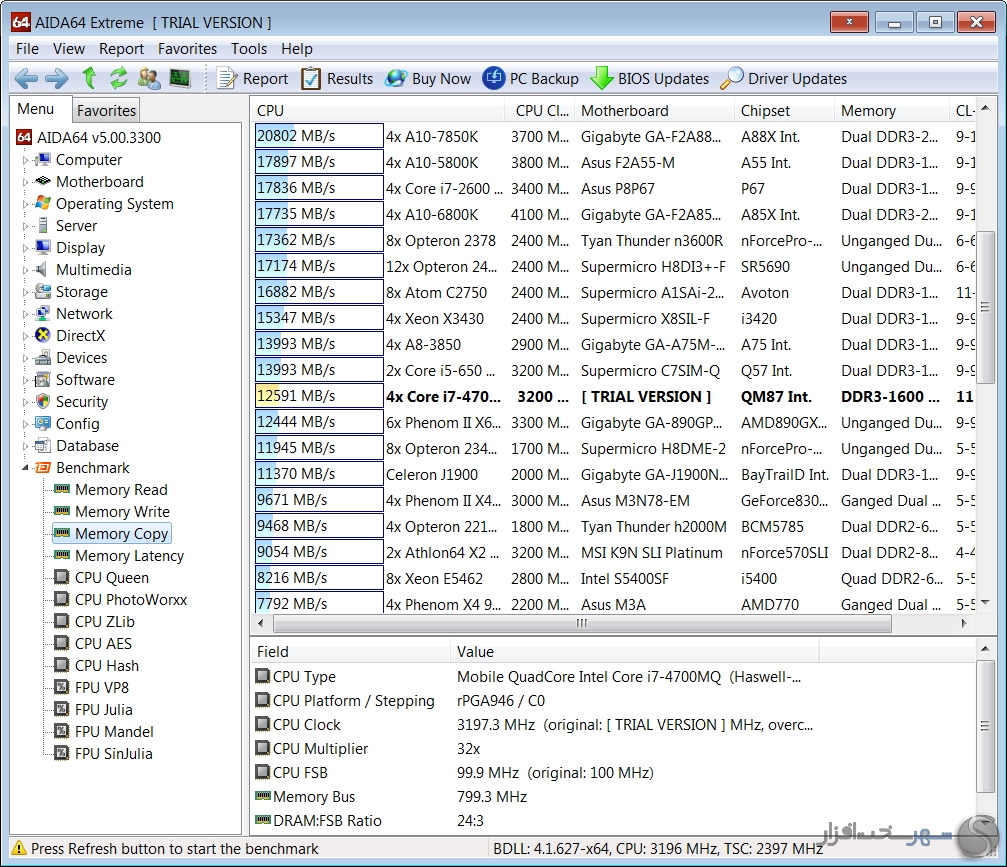Expand the Operating System tree node
This screenshot has width=1007, height=867.
click(26, 204)
